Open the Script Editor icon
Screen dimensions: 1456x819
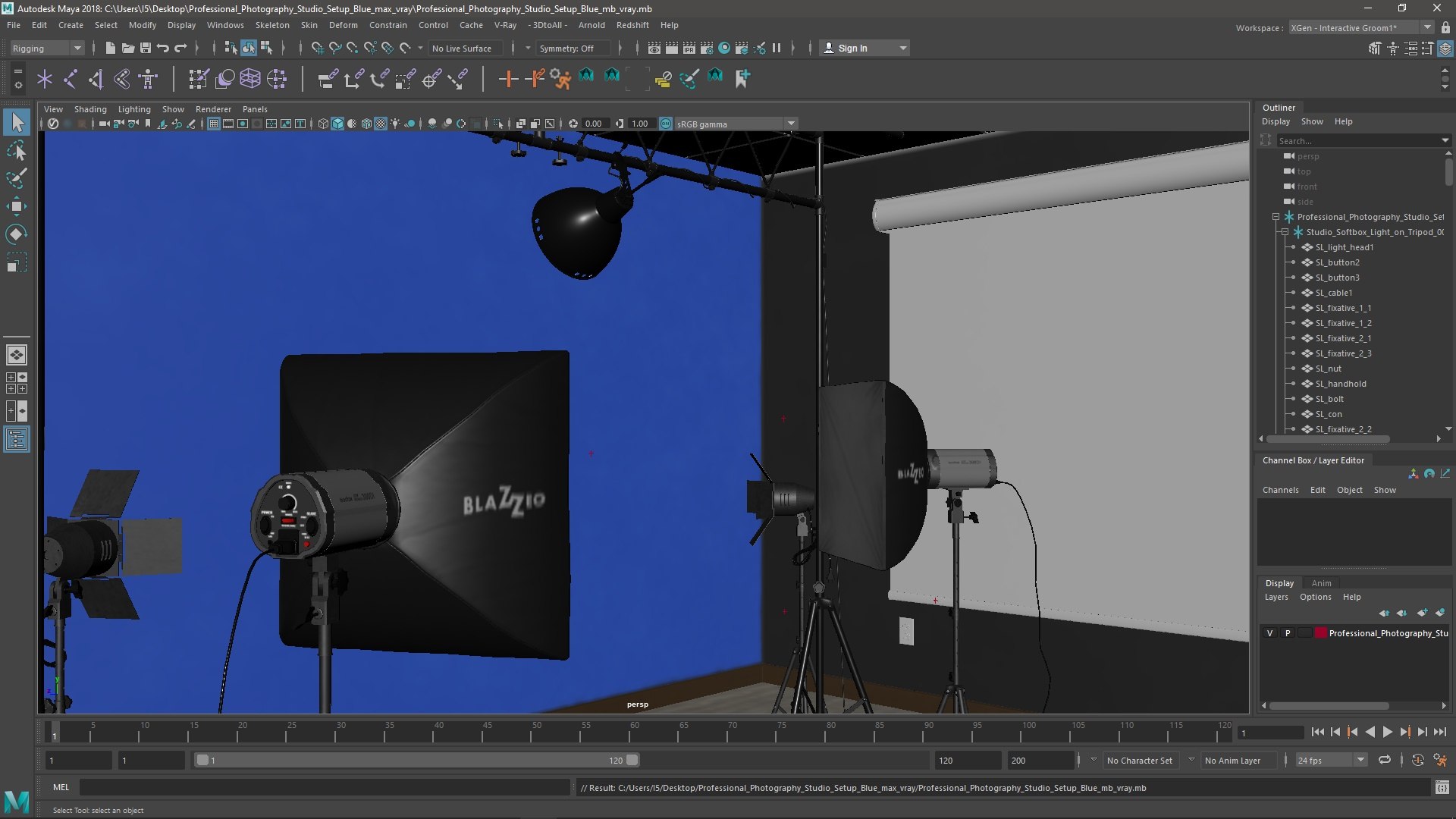(x=1442, y=788)
